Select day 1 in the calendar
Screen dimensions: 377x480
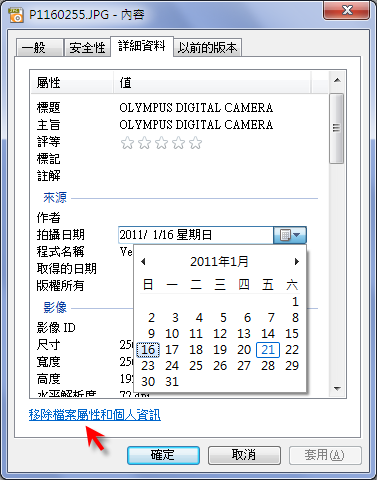point(295,302)
